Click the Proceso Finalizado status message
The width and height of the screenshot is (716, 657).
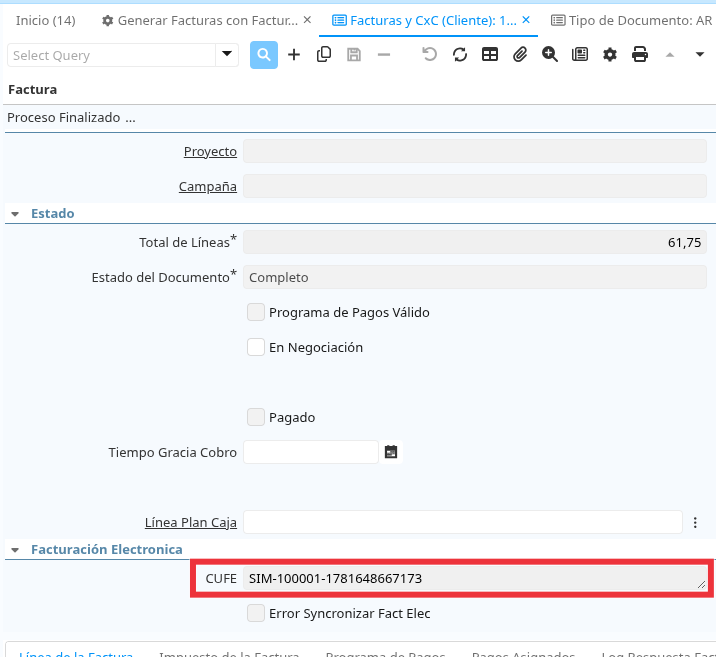pos(71,118)
